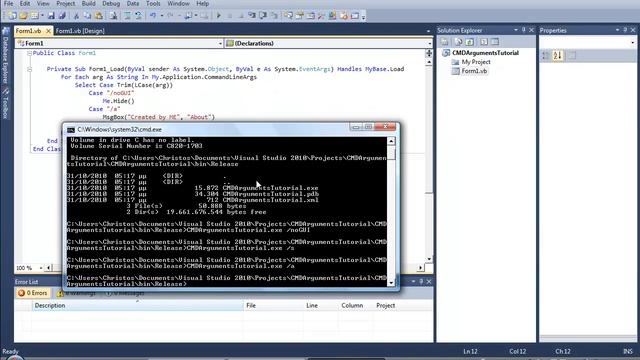Toggle the 0 Errors filter button
This screenshot has height=360, width=640.
[x=33, y=293]
